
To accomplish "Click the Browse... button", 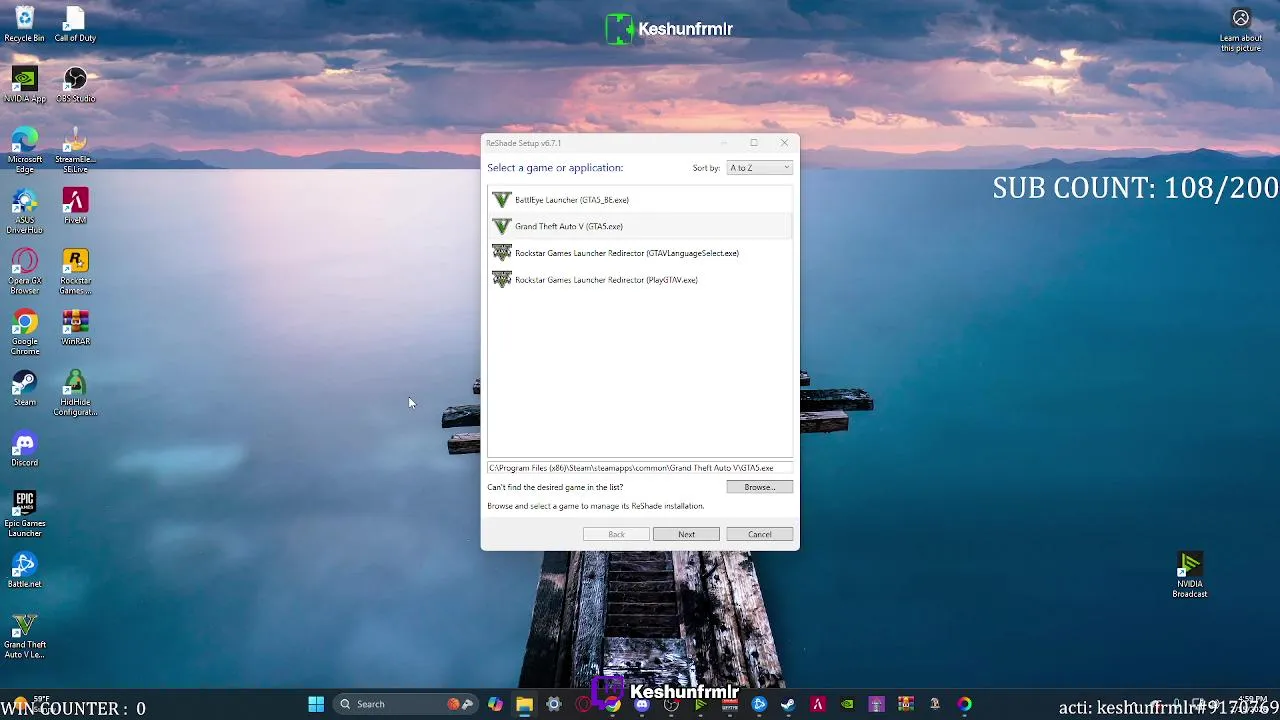I will (x=759, y=487).
